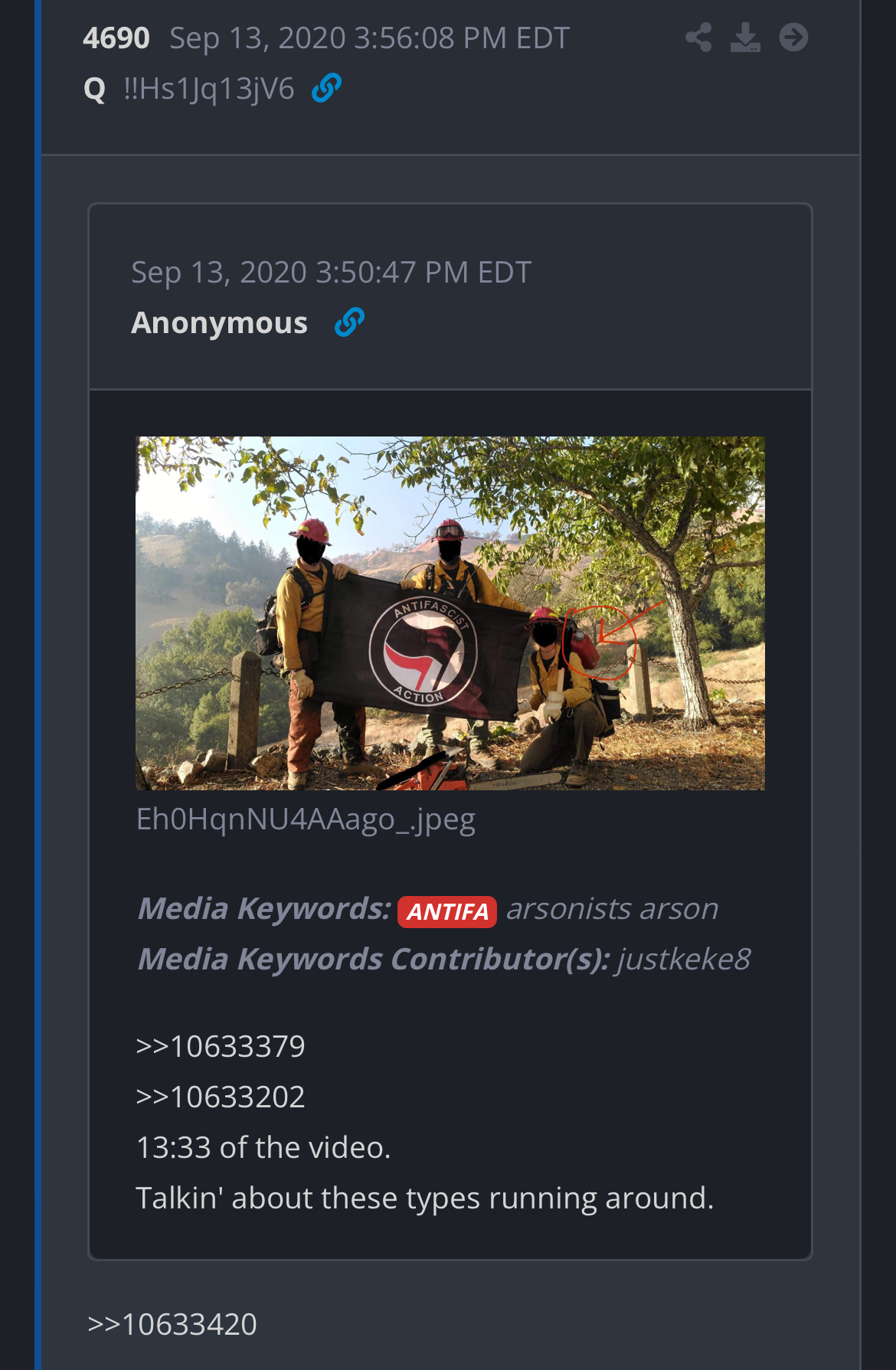Click the link icon beside Anonymous

[x=349, y=322]
